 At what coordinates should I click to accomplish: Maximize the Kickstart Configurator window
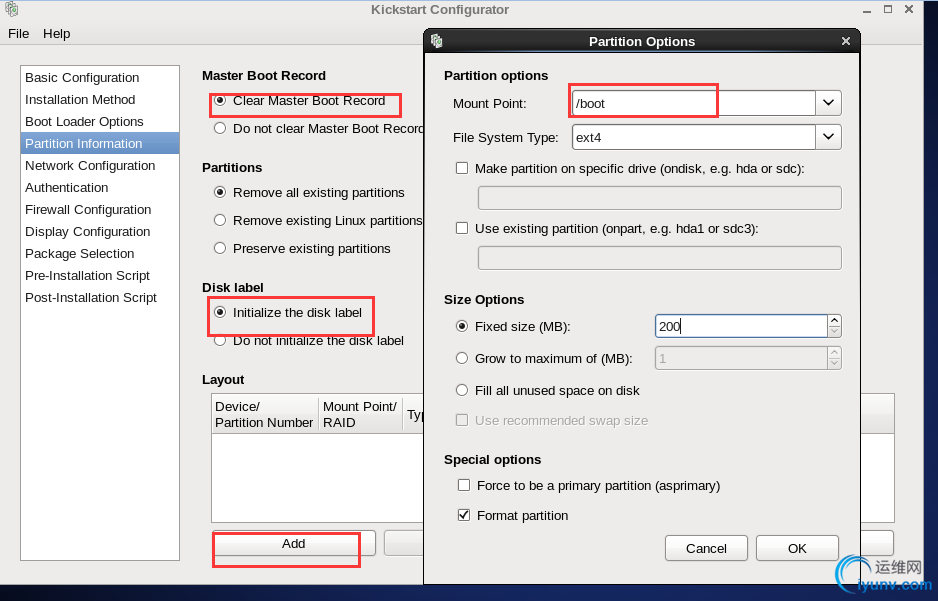tap(888, 10)
